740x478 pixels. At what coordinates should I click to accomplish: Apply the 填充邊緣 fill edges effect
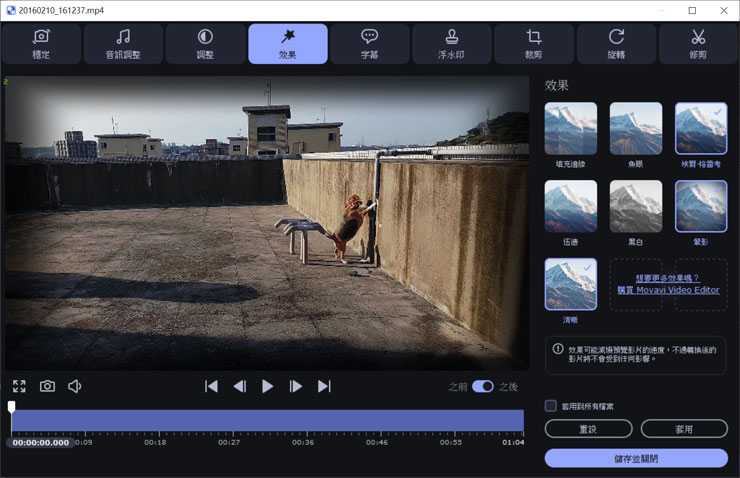click(571, 128)
